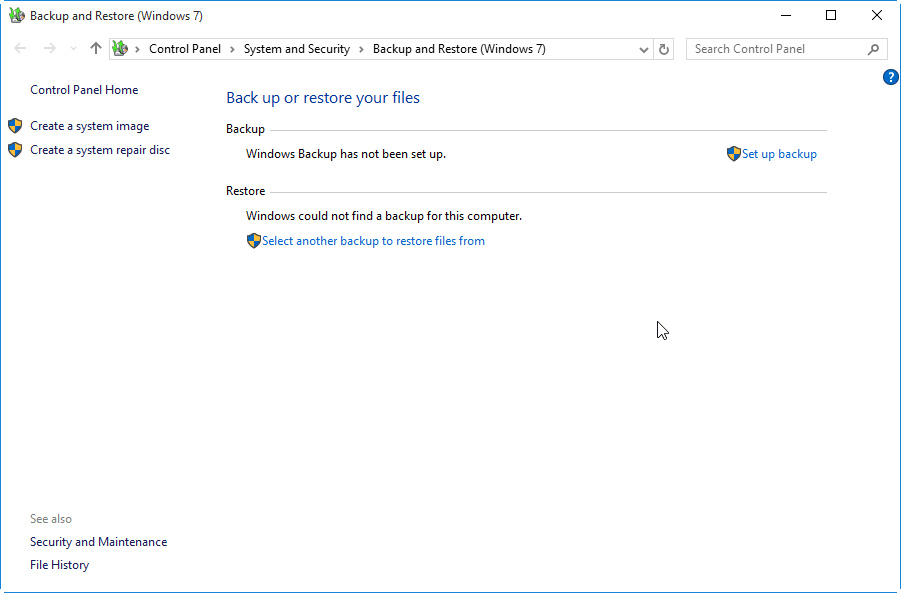This screenshot has width=901, height=593.
Task: Maximize the Backup and Restore window
Action: coord(831,16)
